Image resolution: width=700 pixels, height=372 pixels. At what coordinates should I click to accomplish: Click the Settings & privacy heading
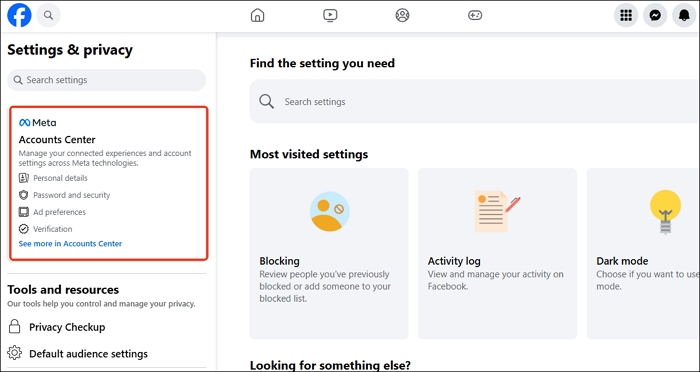click(70, 50)
